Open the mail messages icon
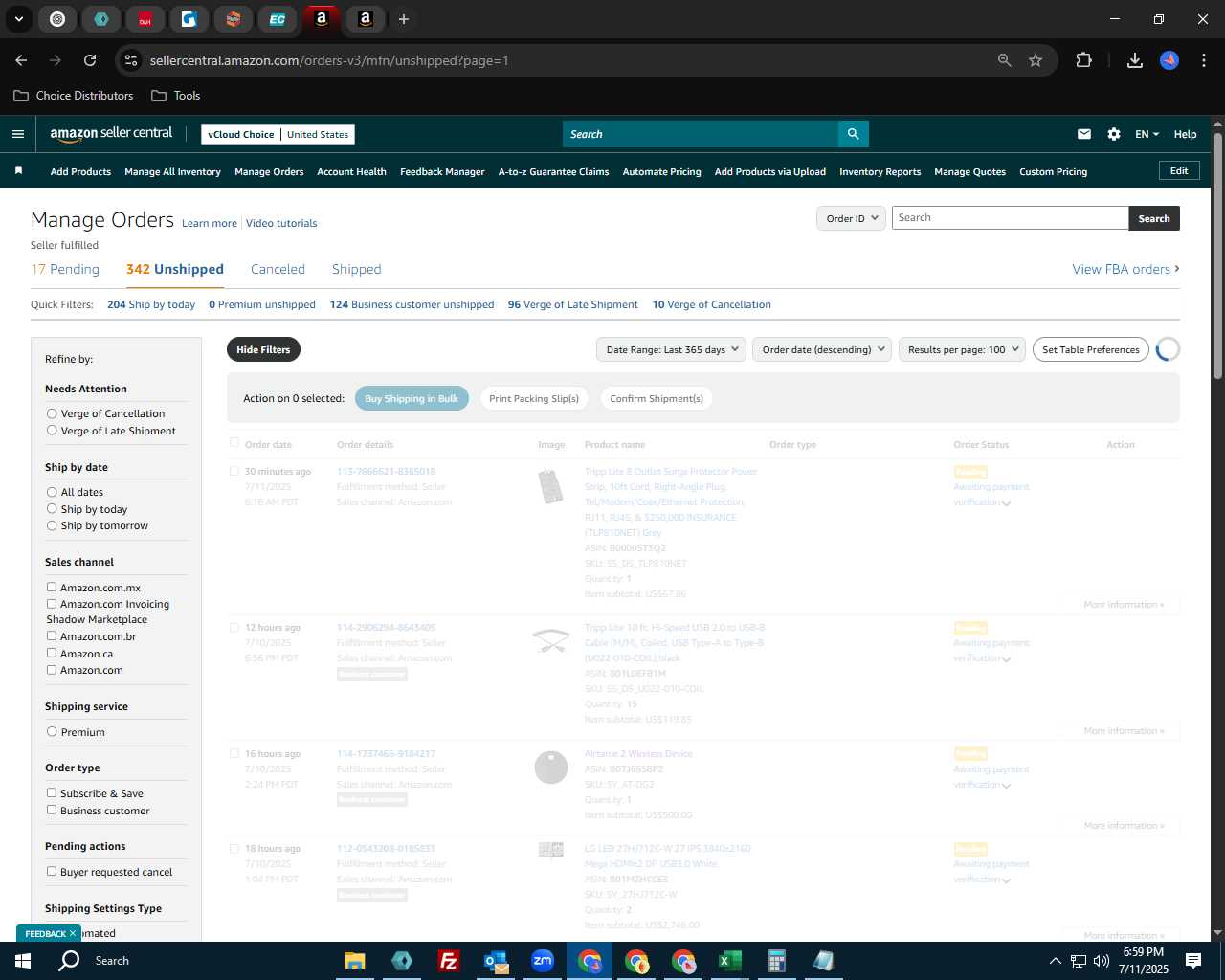Viewport: 1225px width, 980px height. click(1083, 134)
